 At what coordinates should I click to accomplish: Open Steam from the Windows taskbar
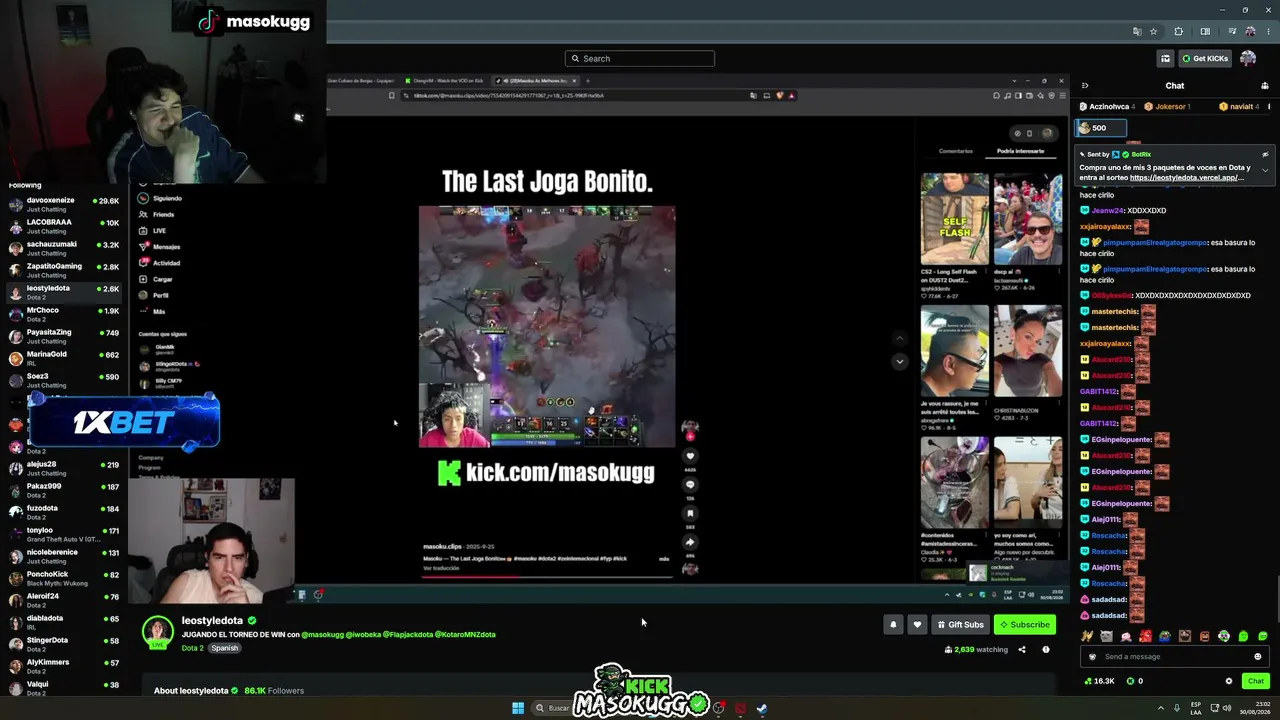tap(761, 708)
